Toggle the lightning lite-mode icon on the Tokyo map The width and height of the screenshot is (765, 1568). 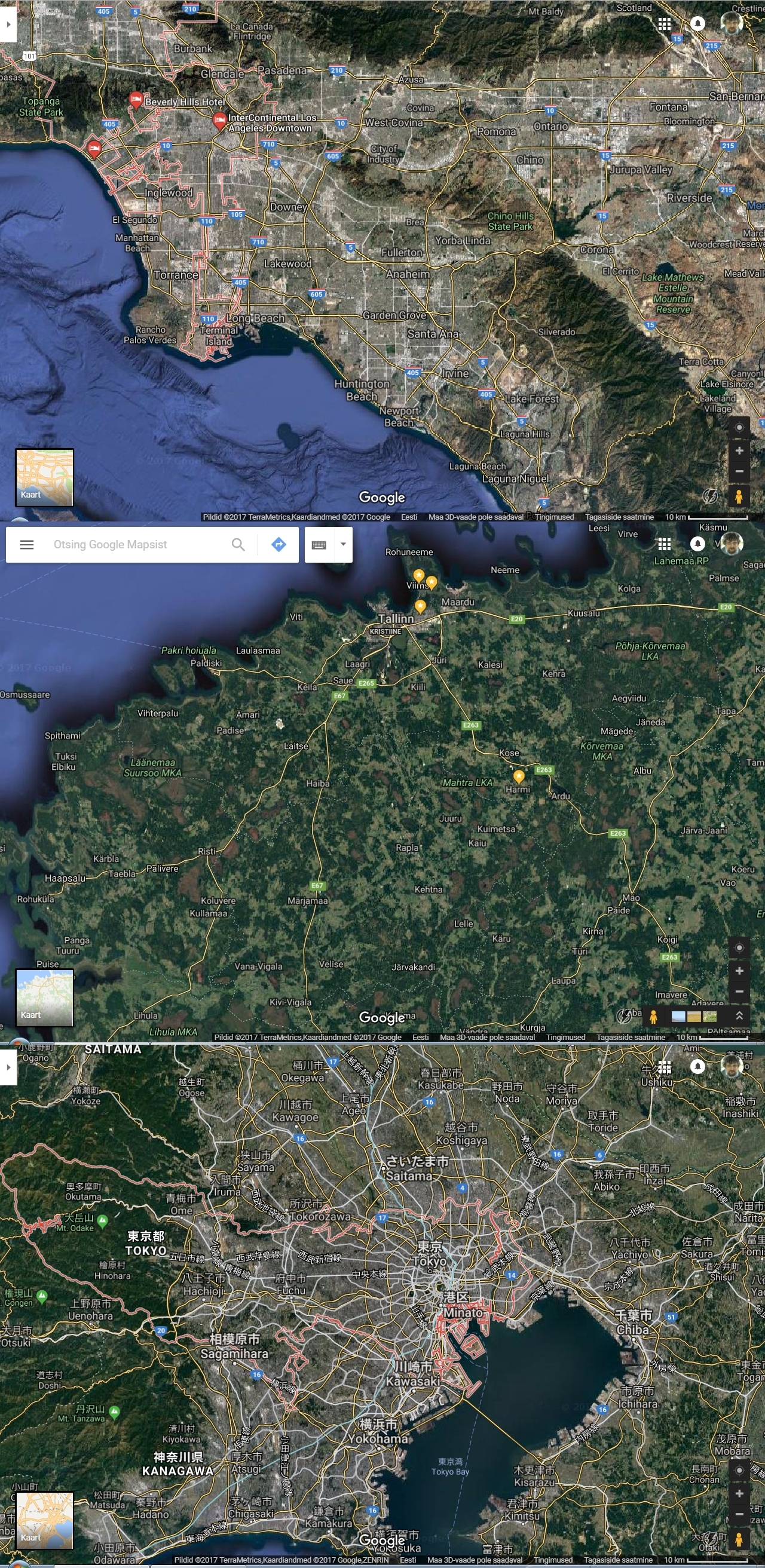point(709,1538)
